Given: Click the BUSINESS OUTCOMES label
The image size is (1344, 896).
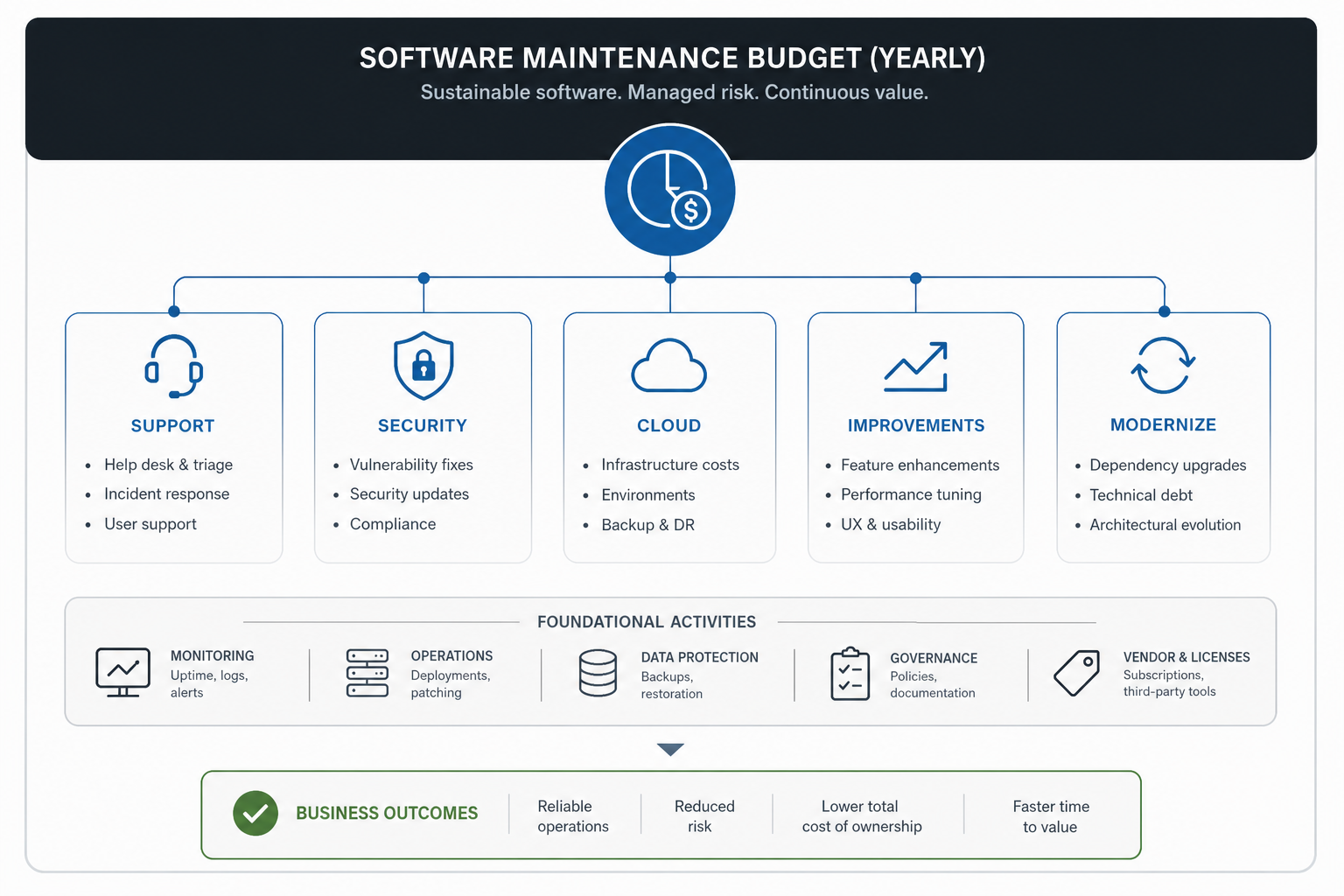Looking at the screenshot, I should pyautogui.click(x=387, y=814).
